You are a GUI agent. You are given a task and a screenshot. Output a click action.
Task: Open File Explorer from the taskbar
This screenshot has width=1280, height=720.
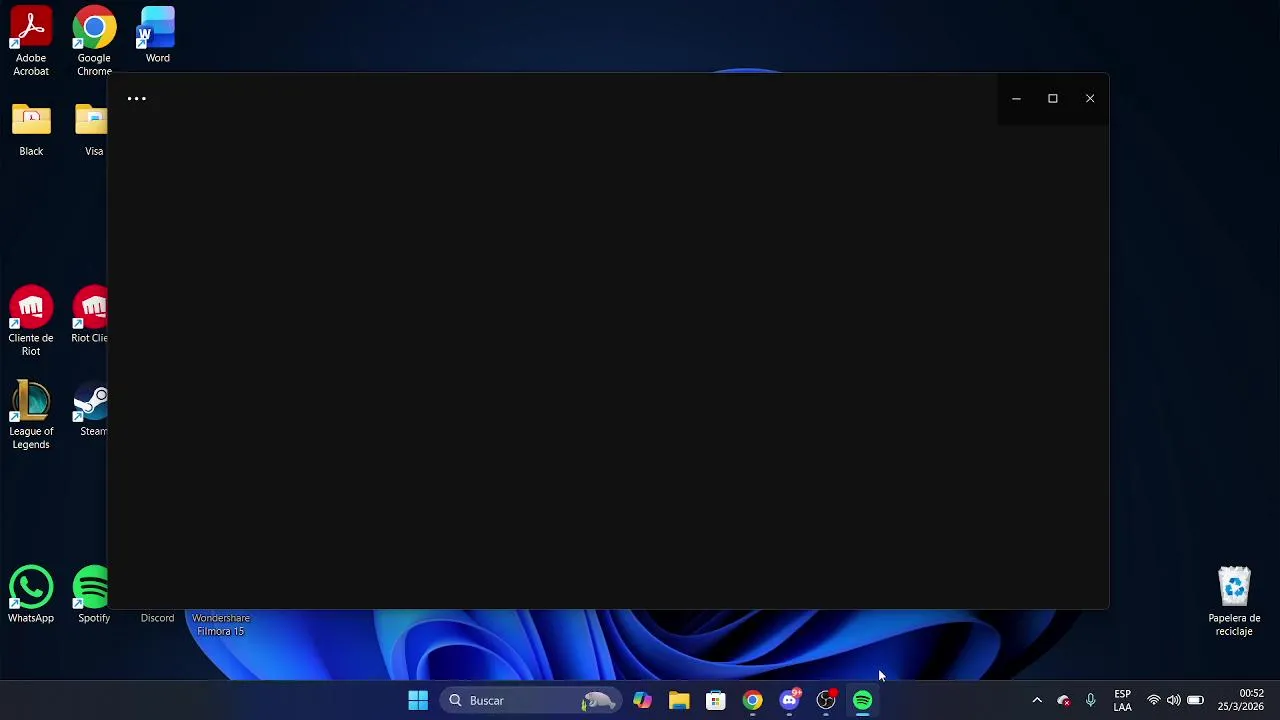coord(679,701)
